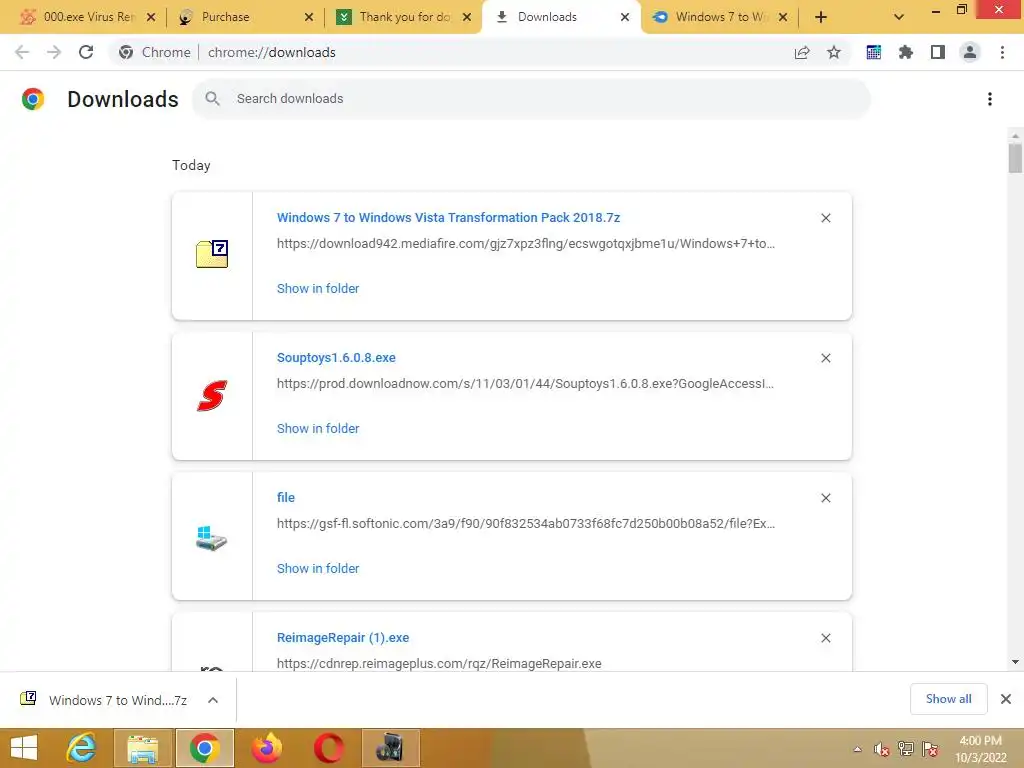Close the Thank you for downloading tab
The image size is (1024, 768).
tap(467, 18)
